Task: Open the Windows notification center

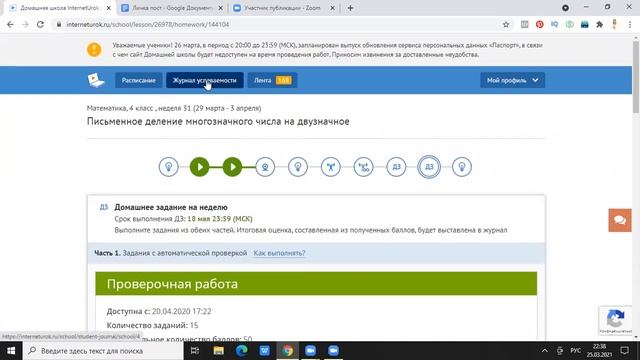Action: click(624, 351)
